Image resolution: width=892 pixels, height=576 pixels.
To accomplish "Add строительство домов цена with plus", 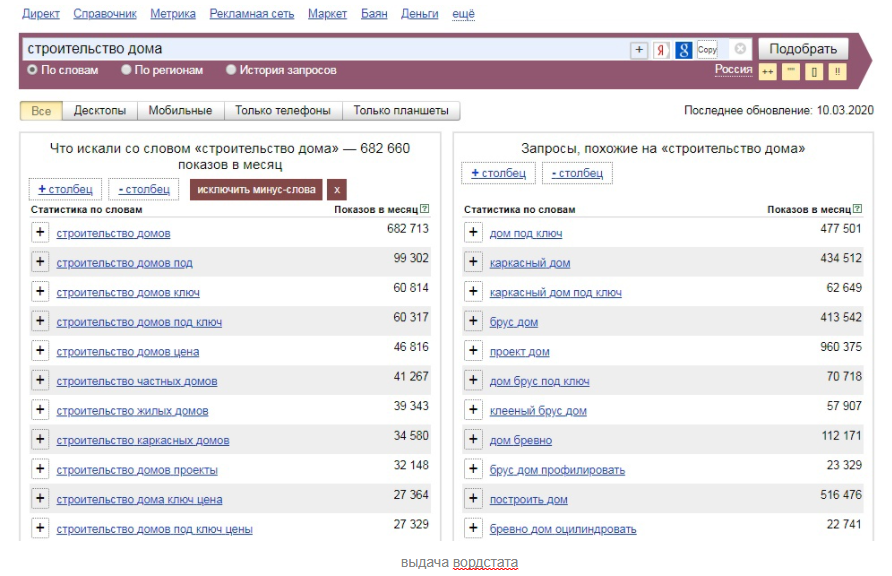I will (x=40, y=350).
